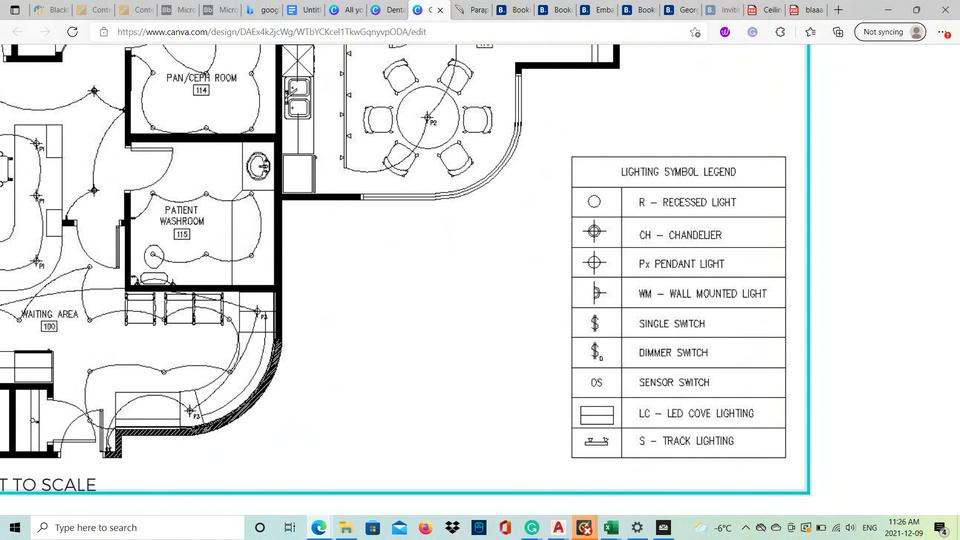Open Mail app from taskbar
The width and height of the screenshot is (960, 540).
399,527
